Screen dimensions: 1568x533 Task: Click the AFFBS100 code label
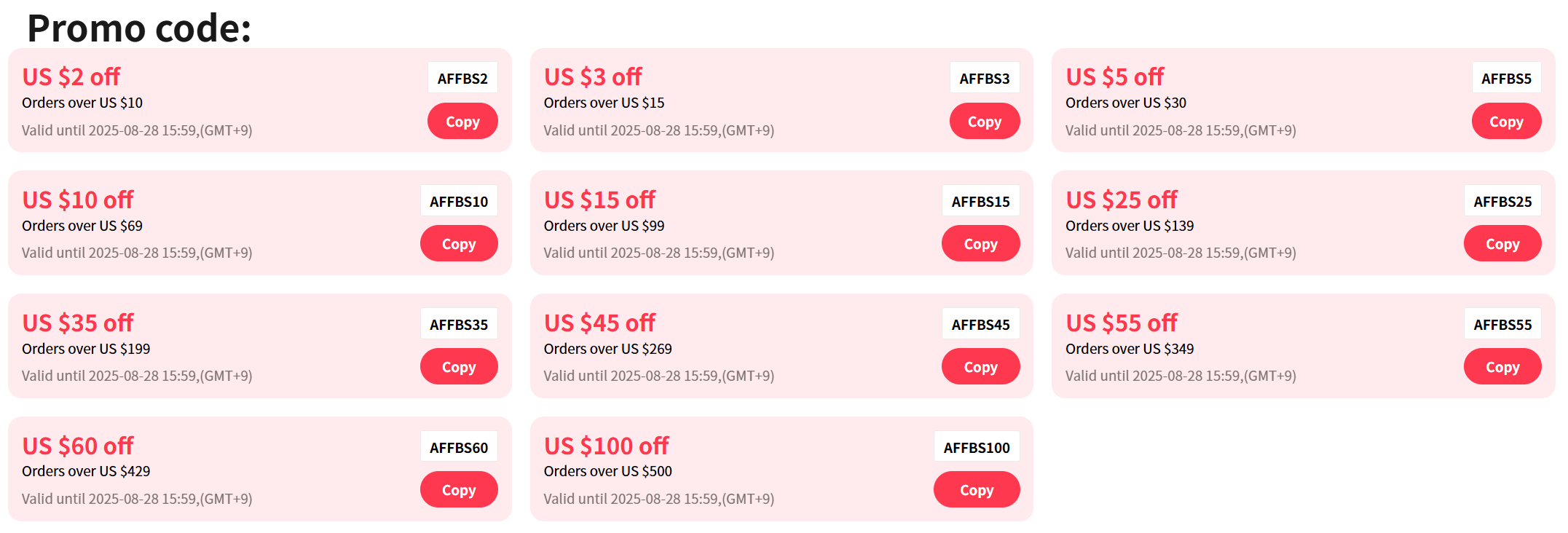(x=977, y=448)
